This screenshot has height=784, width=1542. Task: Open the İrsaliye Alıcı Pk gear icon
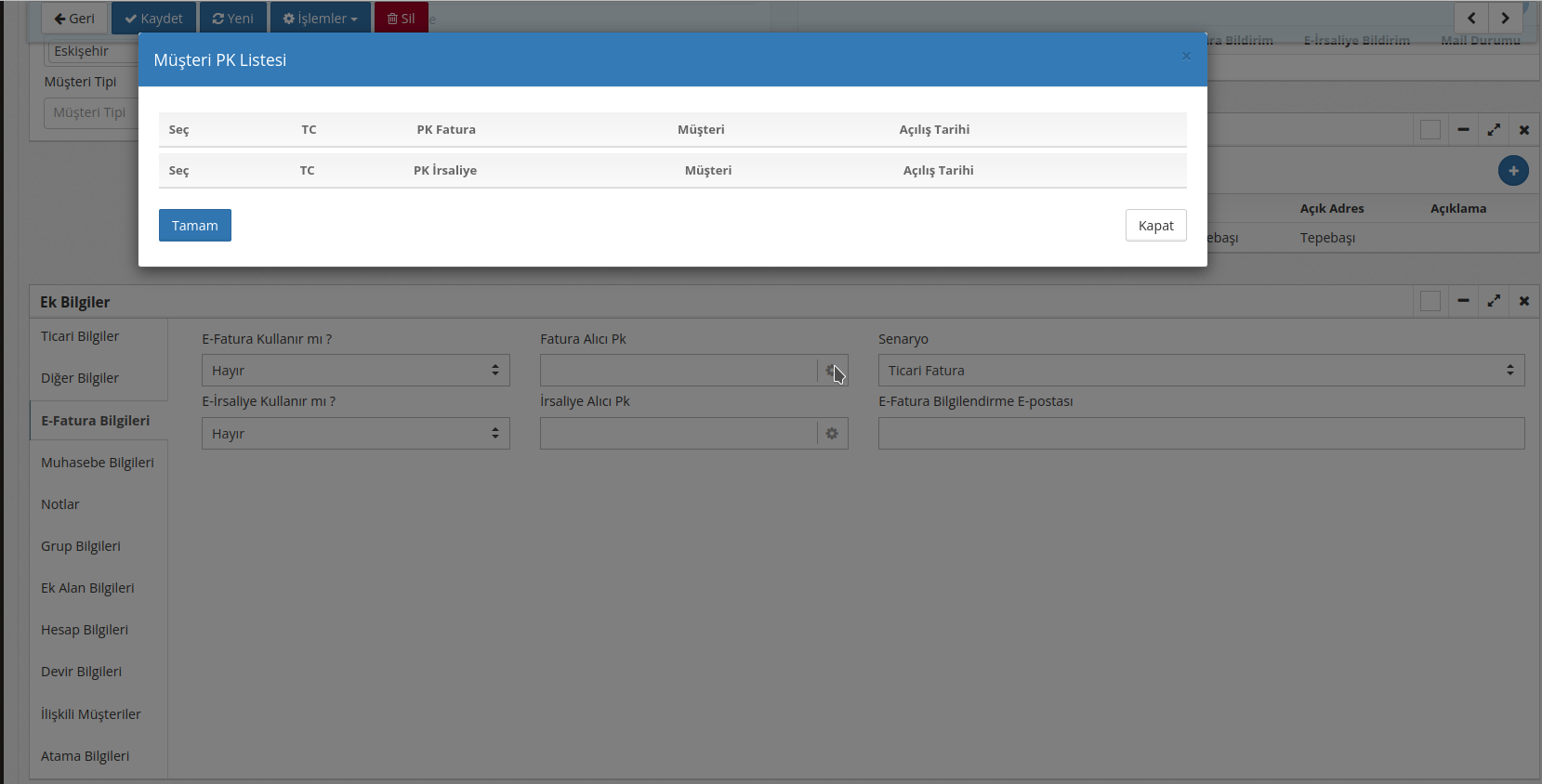[x=832, y=434]
